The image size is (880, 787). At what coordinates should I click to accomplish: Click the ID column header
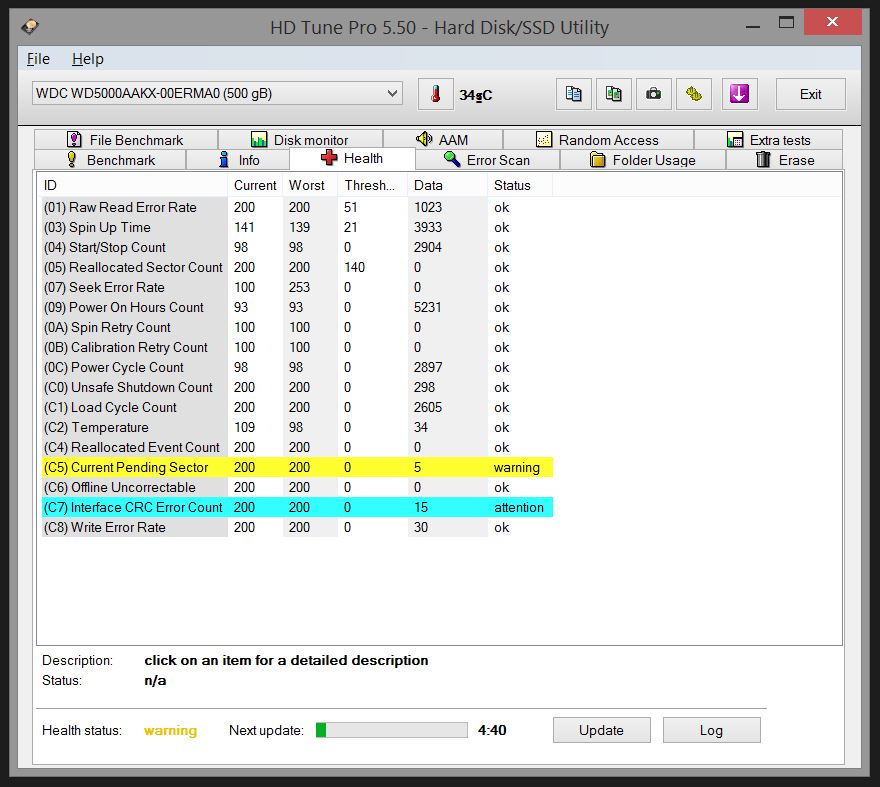pyautogui.click(x=132, y=185)
